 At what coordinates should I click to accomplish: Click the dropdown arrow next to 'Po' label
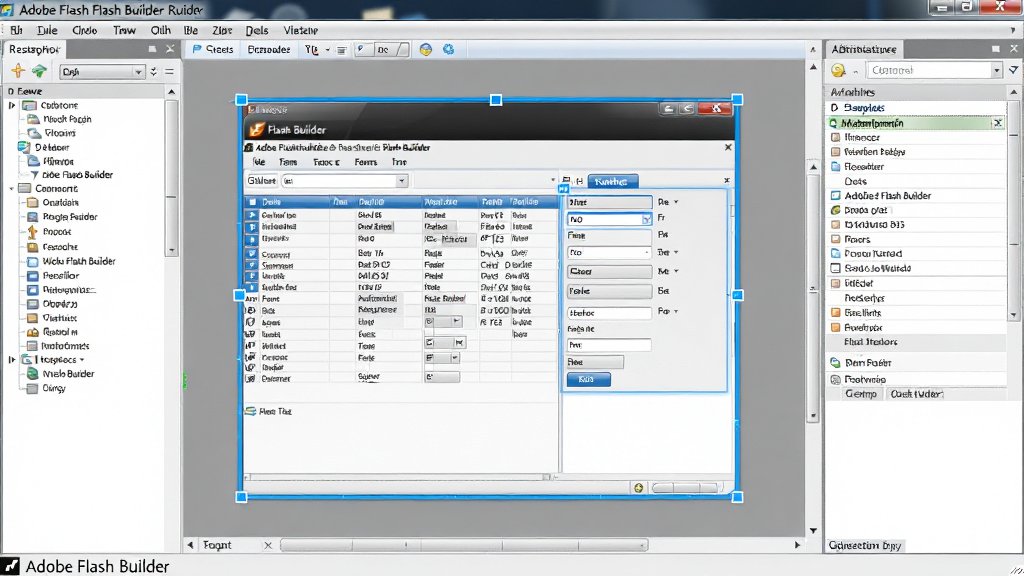coord(676,312)
